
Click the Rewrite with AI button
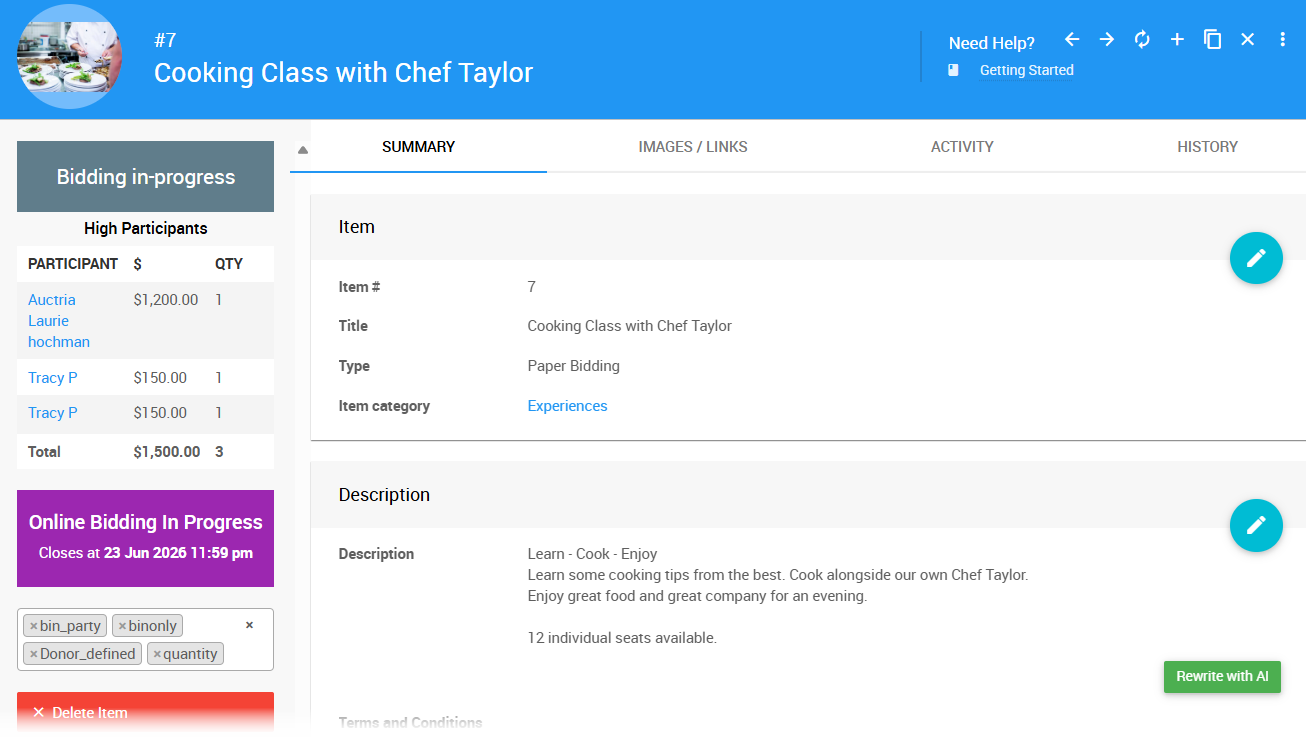pyautogui.click(x=1221, y=677)
